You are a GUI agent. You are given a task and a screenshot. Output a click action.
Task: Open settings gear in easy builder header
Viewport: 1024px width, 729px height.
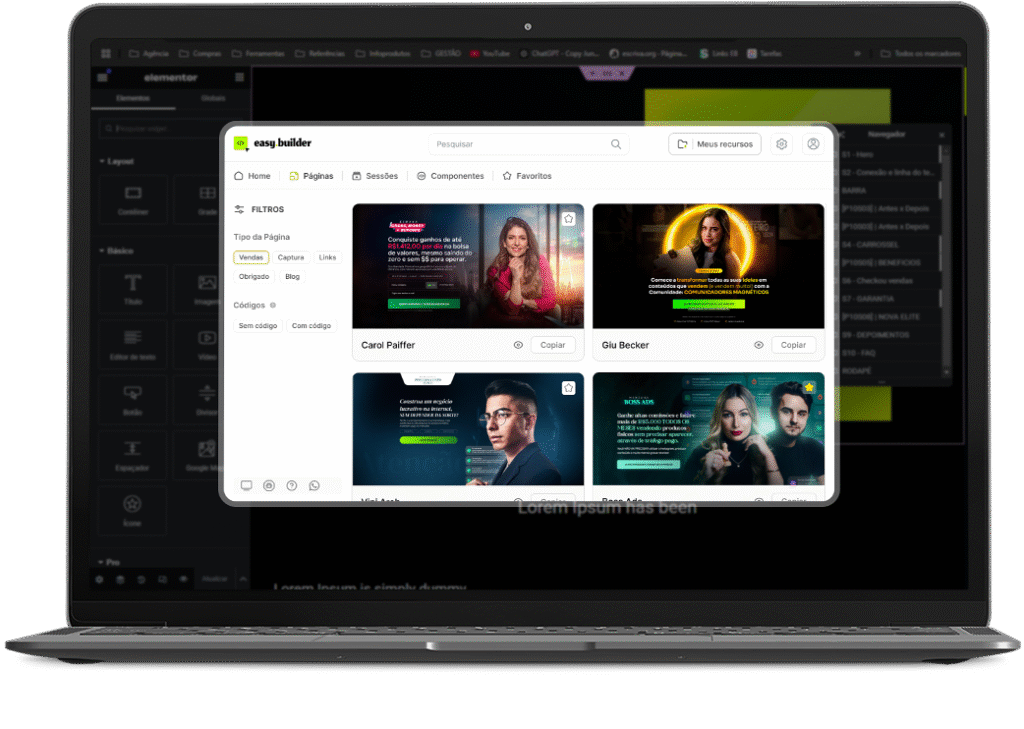[x=781, y=144]
